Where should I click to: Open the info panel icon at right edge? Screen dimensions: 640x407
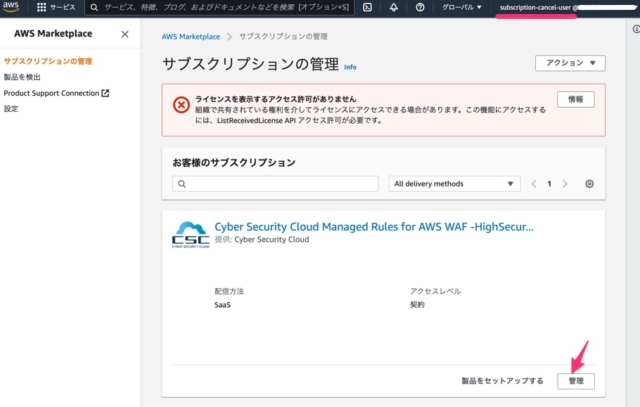pyautogui.click(x=636, y=29)
